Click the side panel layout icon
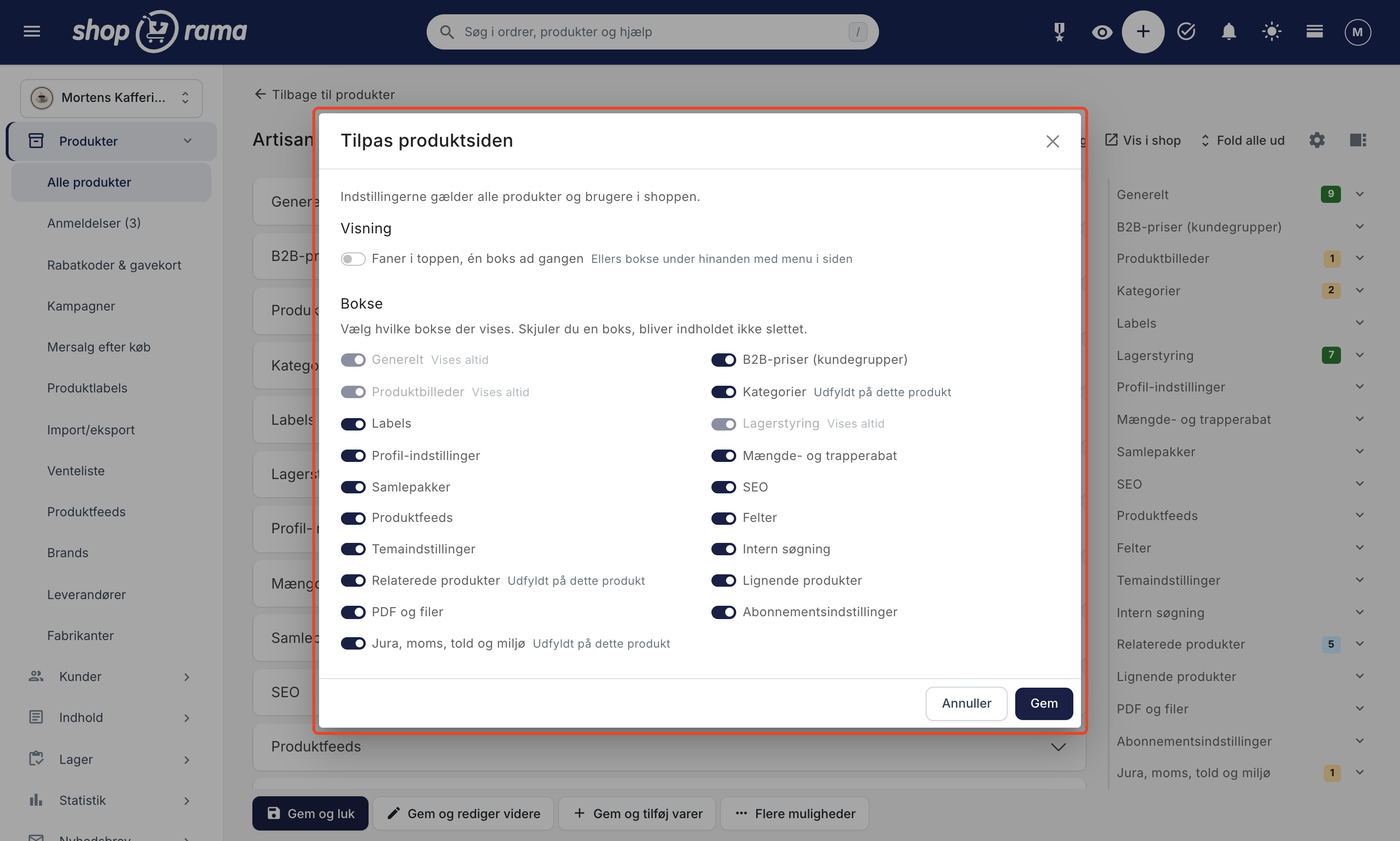This screenshot has width=1400, height=841. (1358, 140)
